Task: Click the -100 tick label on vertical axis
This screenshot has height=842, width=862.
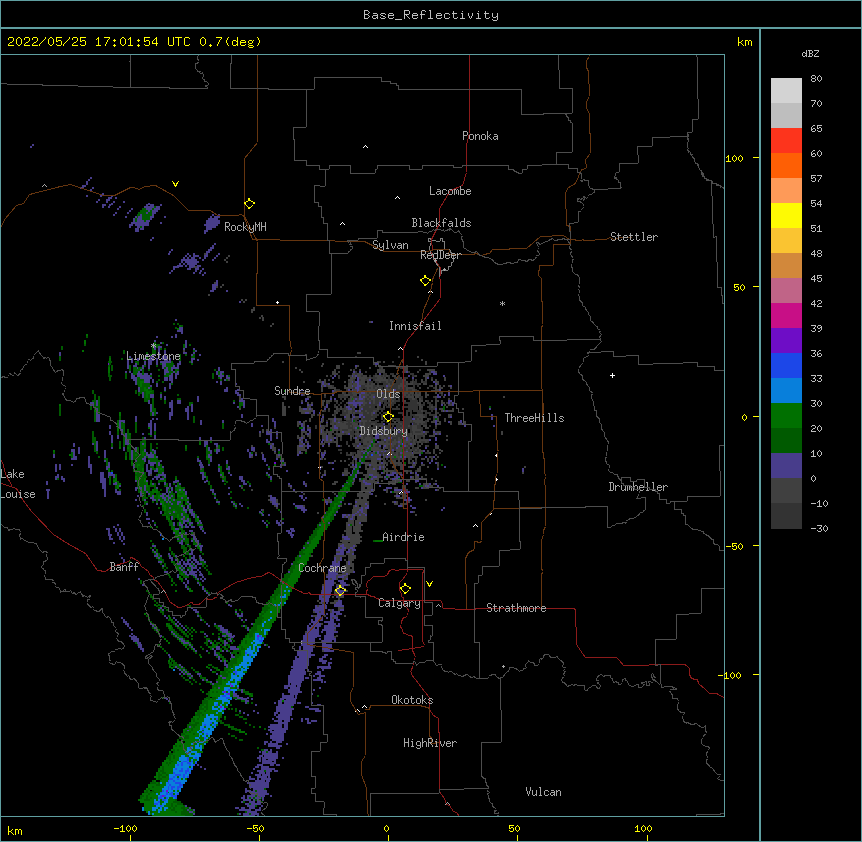Action: pos(730,675)
